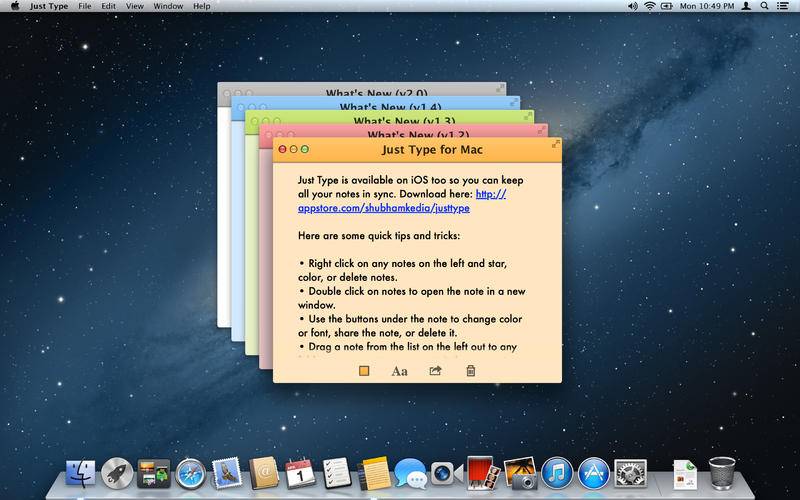Delete the note with the trash icon
The width and height of the screenshot is (800, 500).
[470, 371]
